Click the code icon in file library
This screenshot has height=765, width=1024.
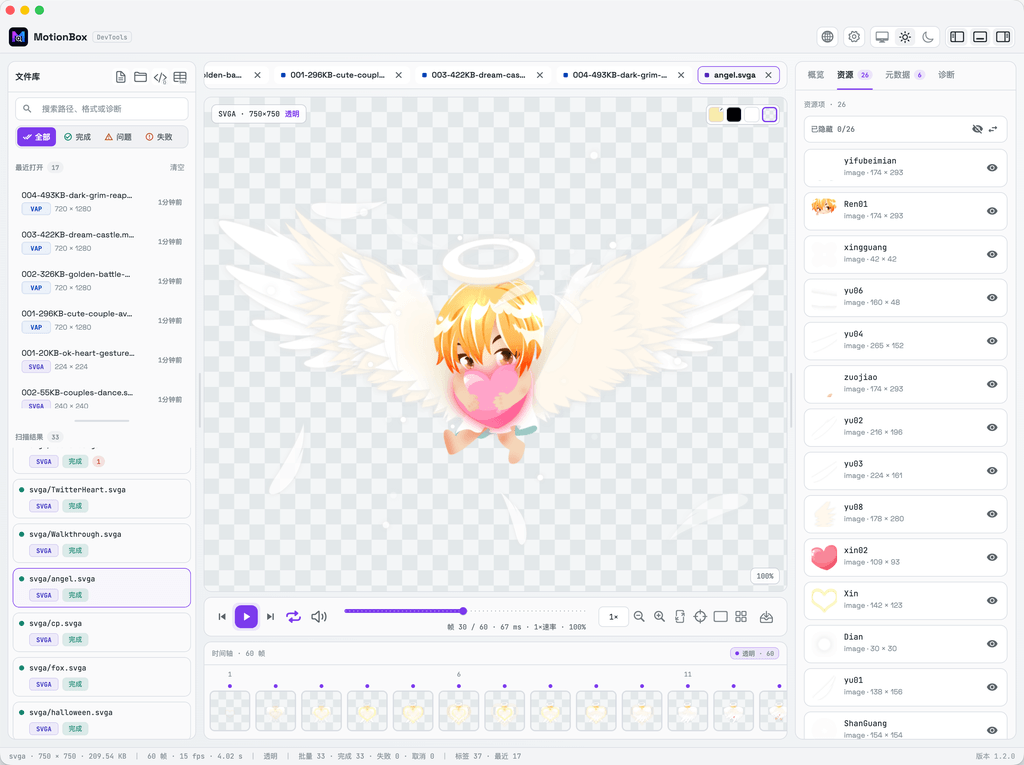tap(160, 77)
